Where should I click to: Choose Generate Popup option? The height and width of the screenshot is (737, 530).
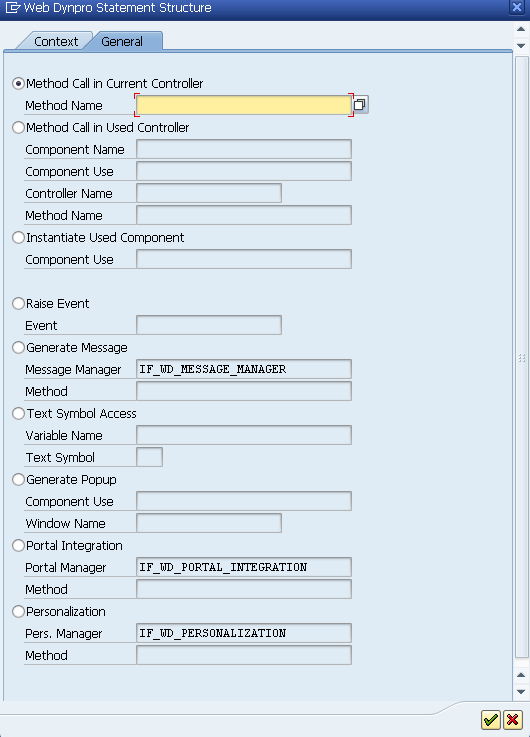(x=18, y=479)
